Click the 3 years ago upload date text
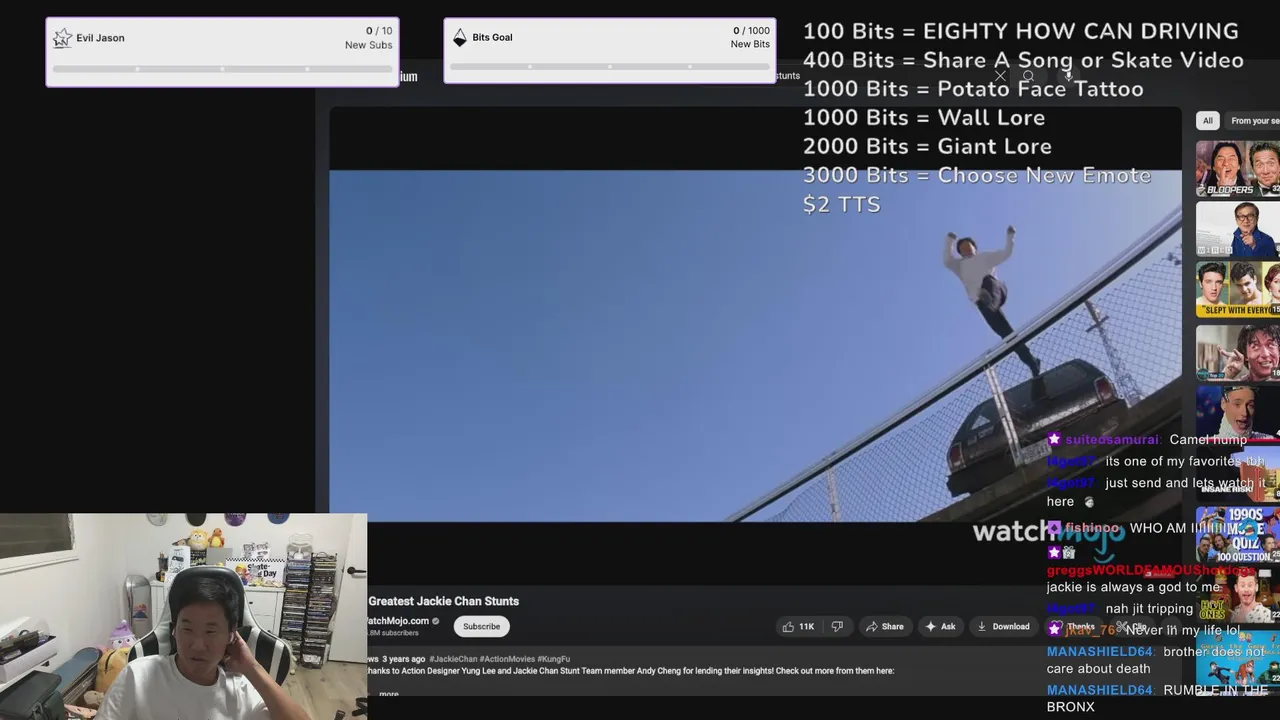 coord(404,659)
